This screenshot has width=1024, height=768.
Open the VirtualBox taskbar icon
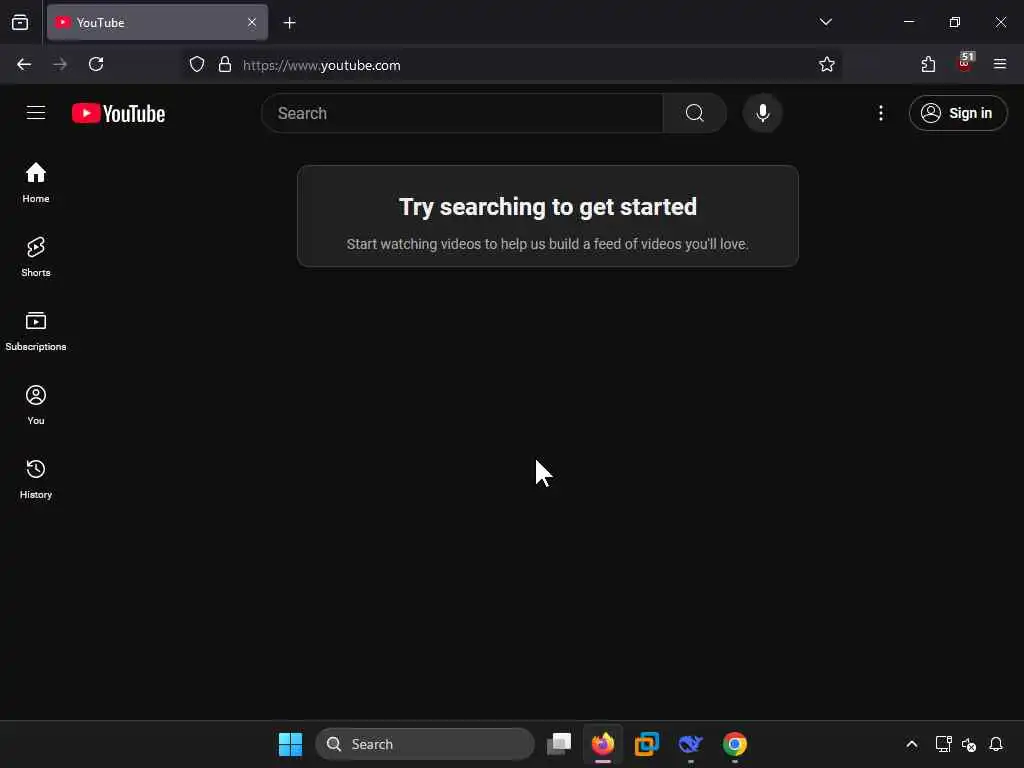pos(647,744)
